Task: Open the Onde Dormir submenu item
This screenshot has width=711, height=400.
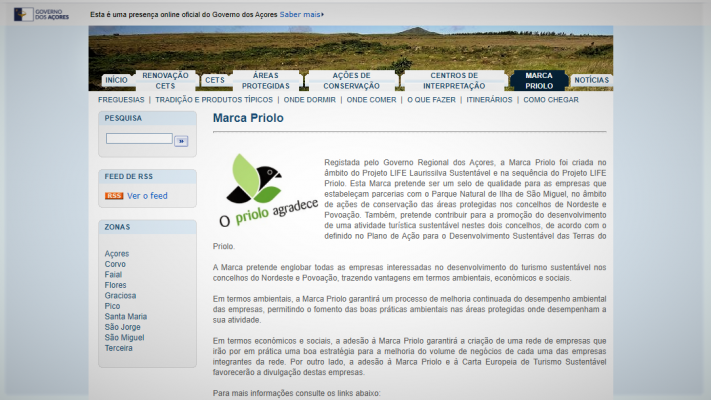Action: pyautogui.click(x=309, y=100)
